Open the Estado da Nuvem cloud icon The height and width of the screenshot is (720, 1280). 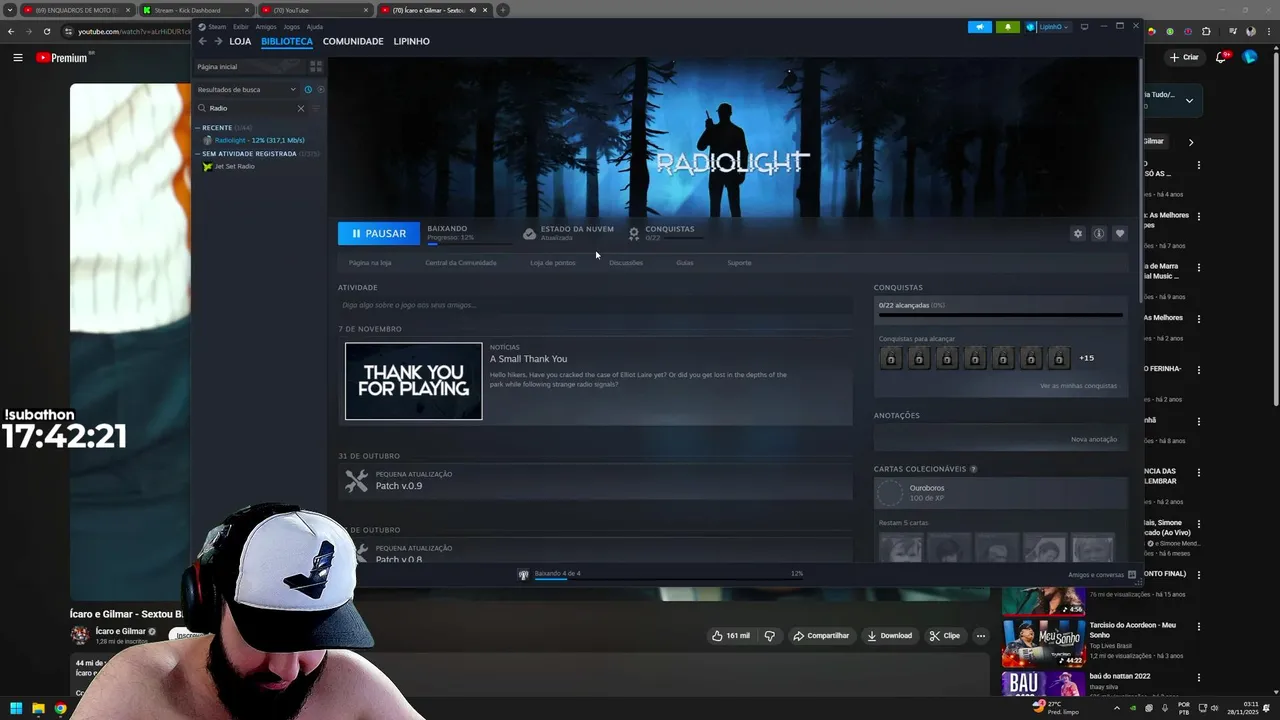click(529, 233)
